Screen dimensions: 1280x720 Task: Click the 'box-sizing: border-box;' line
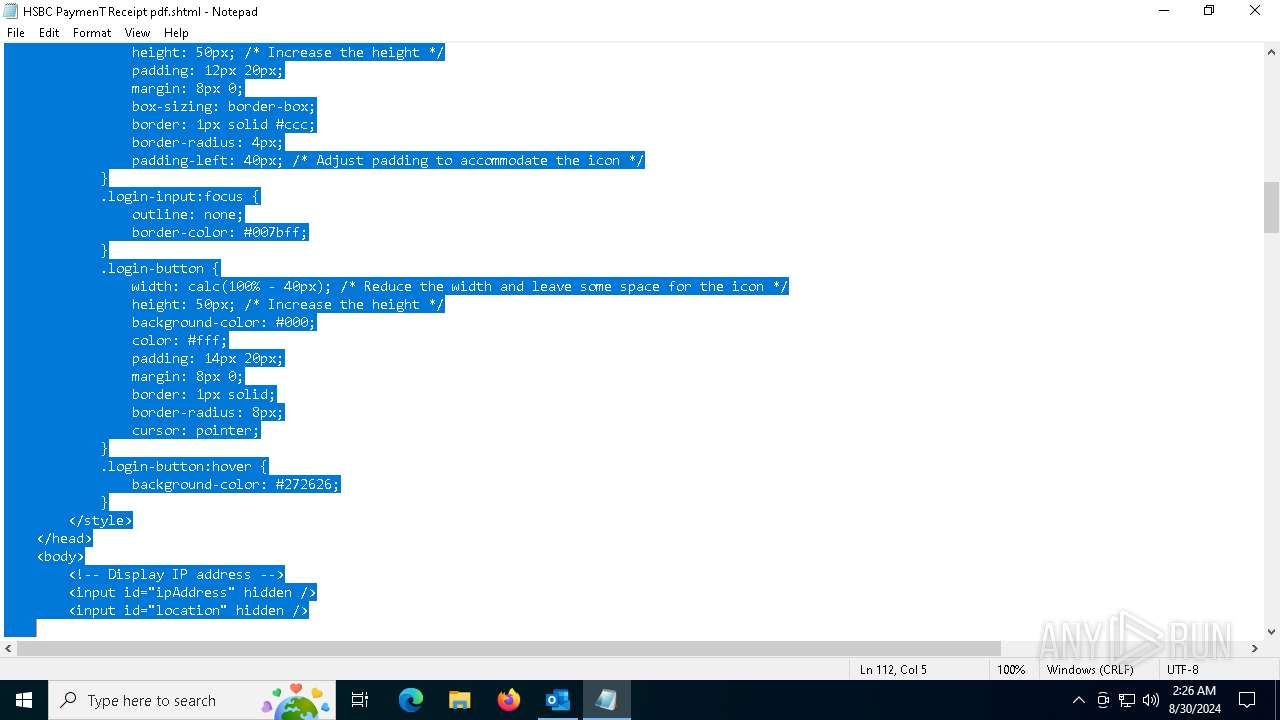(x=224, y=106)
